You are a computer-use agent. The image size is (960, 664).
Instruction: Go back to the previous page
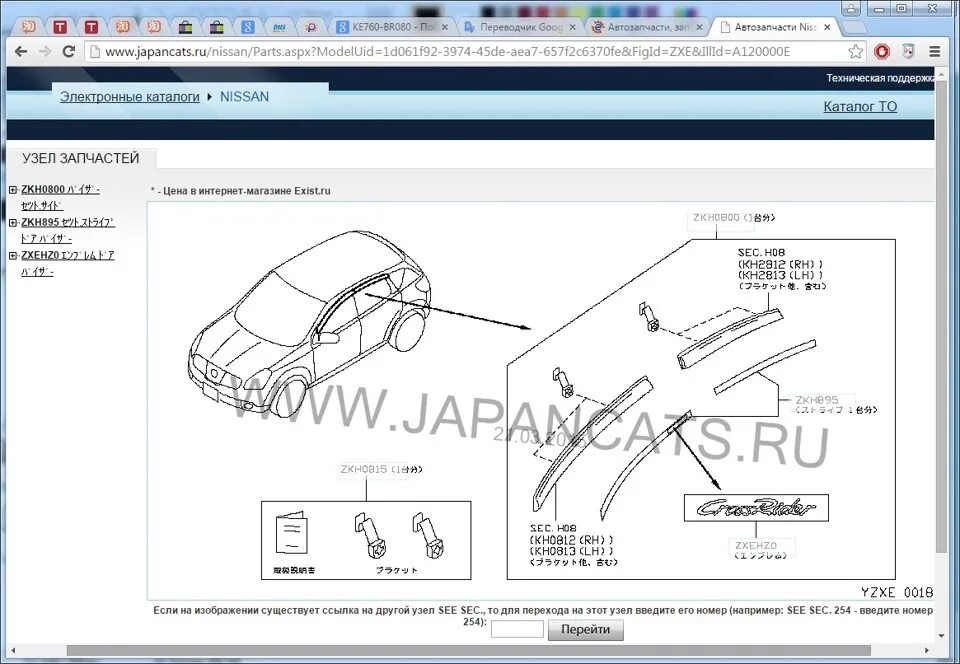[21, 51]
